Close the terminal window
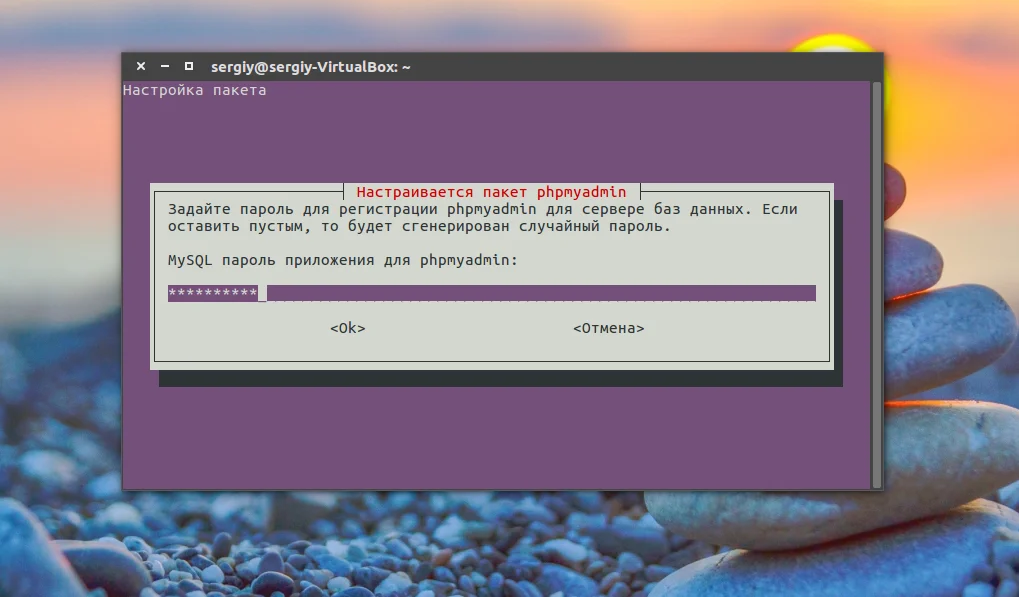Image resolution: width=1019 pixels, height=597 pixels. (x=141, y=66)
